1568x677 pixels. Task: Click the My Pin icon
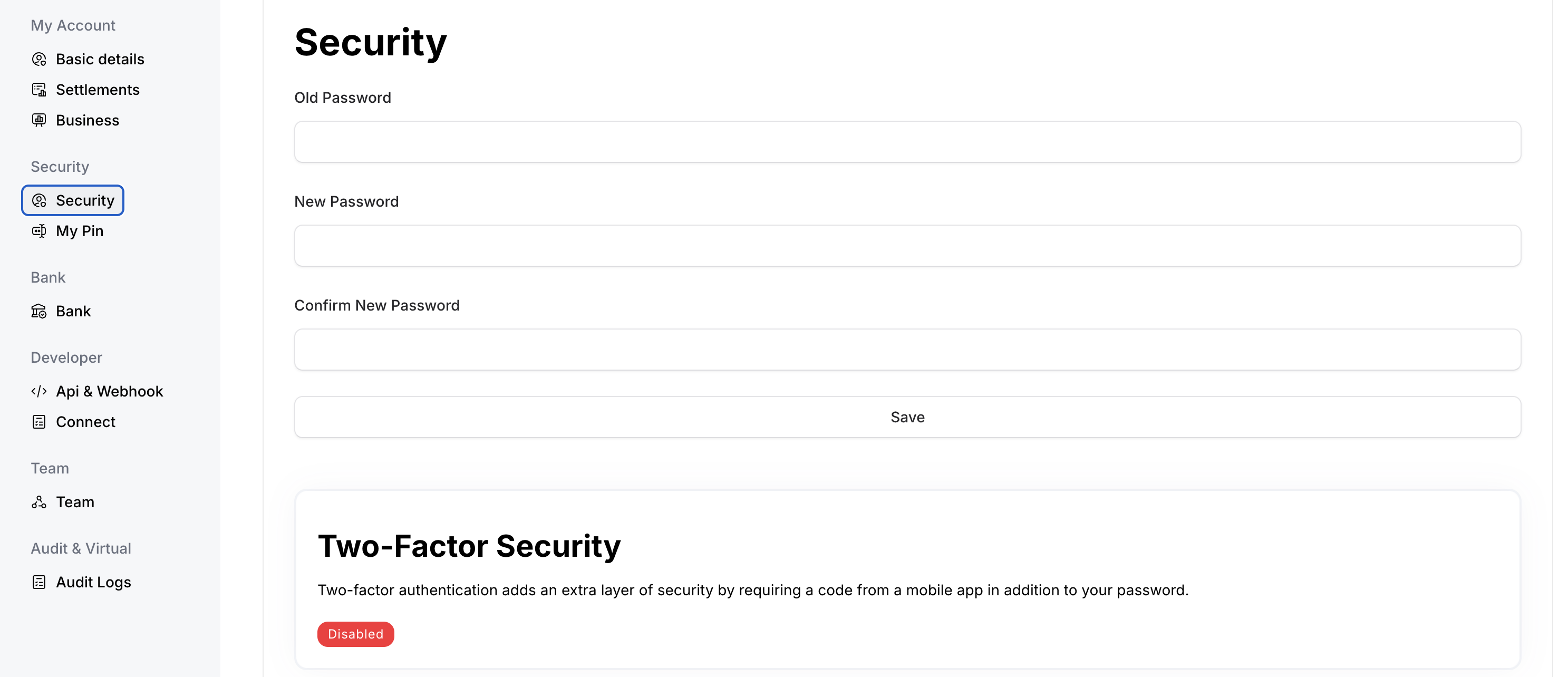(39, 231)
